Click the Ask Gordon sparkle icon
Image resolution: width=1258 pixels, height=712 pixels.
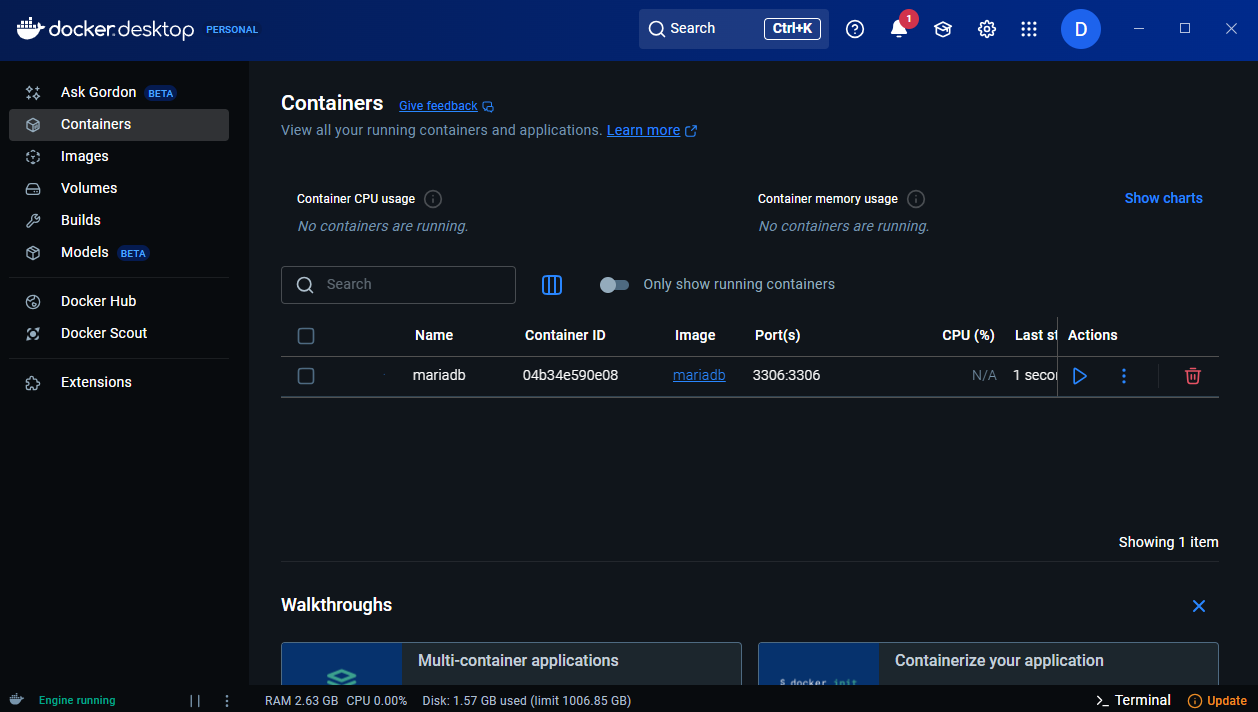tap(33, 92)
